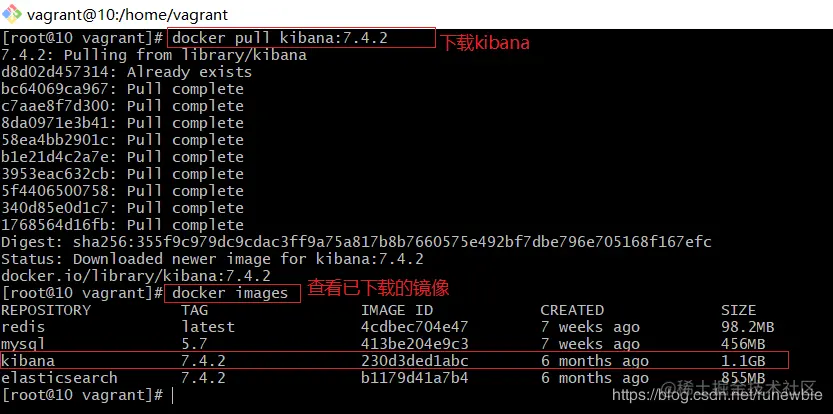Click the 'elasticsearch' repository name

pos(59,378)
